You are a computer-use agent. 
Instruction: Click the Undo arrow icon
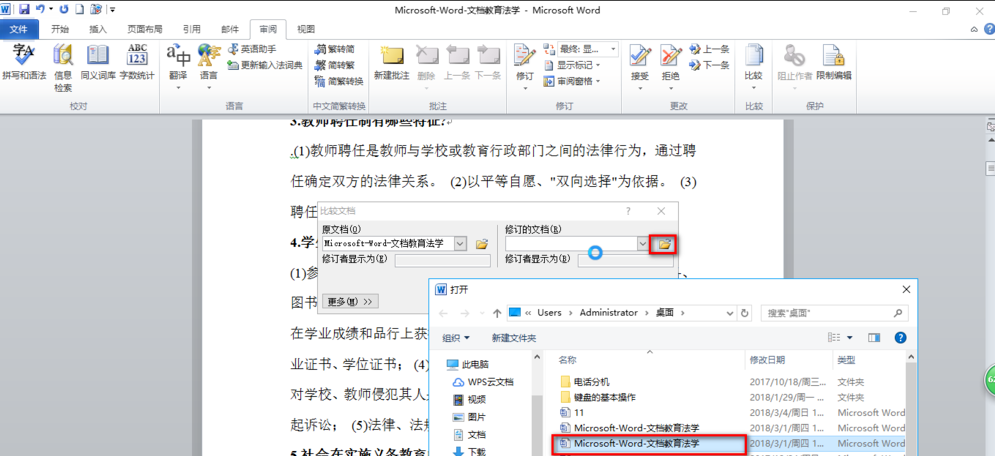[x=41, y=10]
